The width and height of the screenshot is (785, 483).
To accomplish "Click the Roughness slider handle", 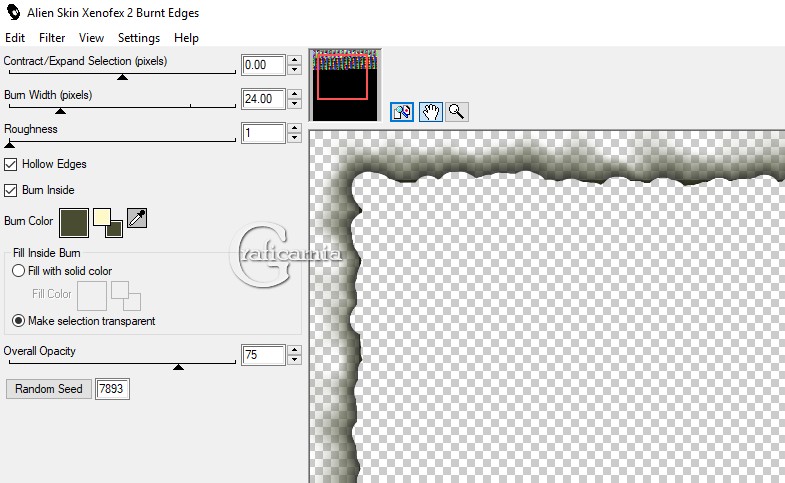I will [x=10, y=145].
